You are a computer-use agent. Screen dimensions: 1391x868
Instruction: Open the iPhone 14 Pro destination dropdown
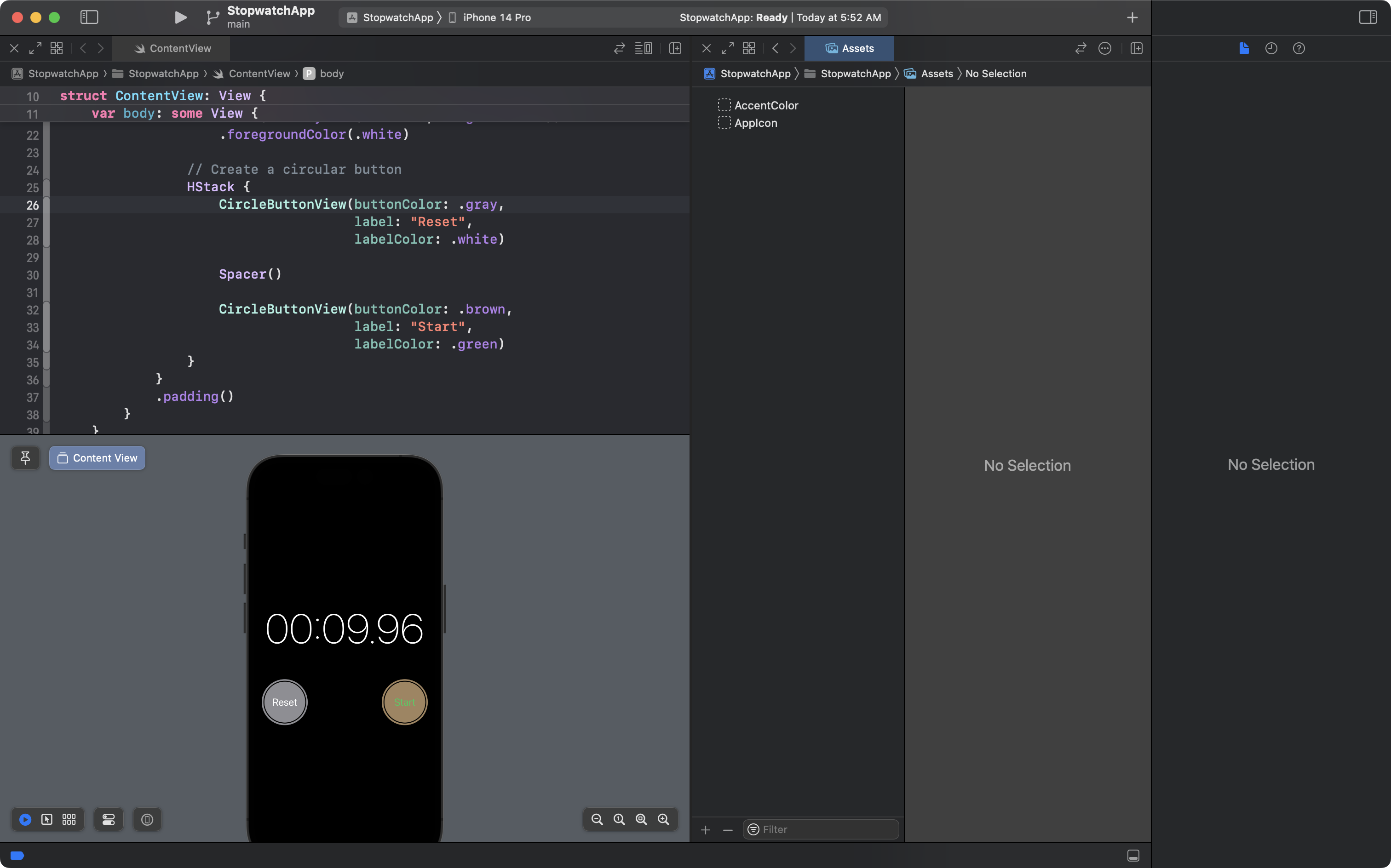(x=496, y=17)
